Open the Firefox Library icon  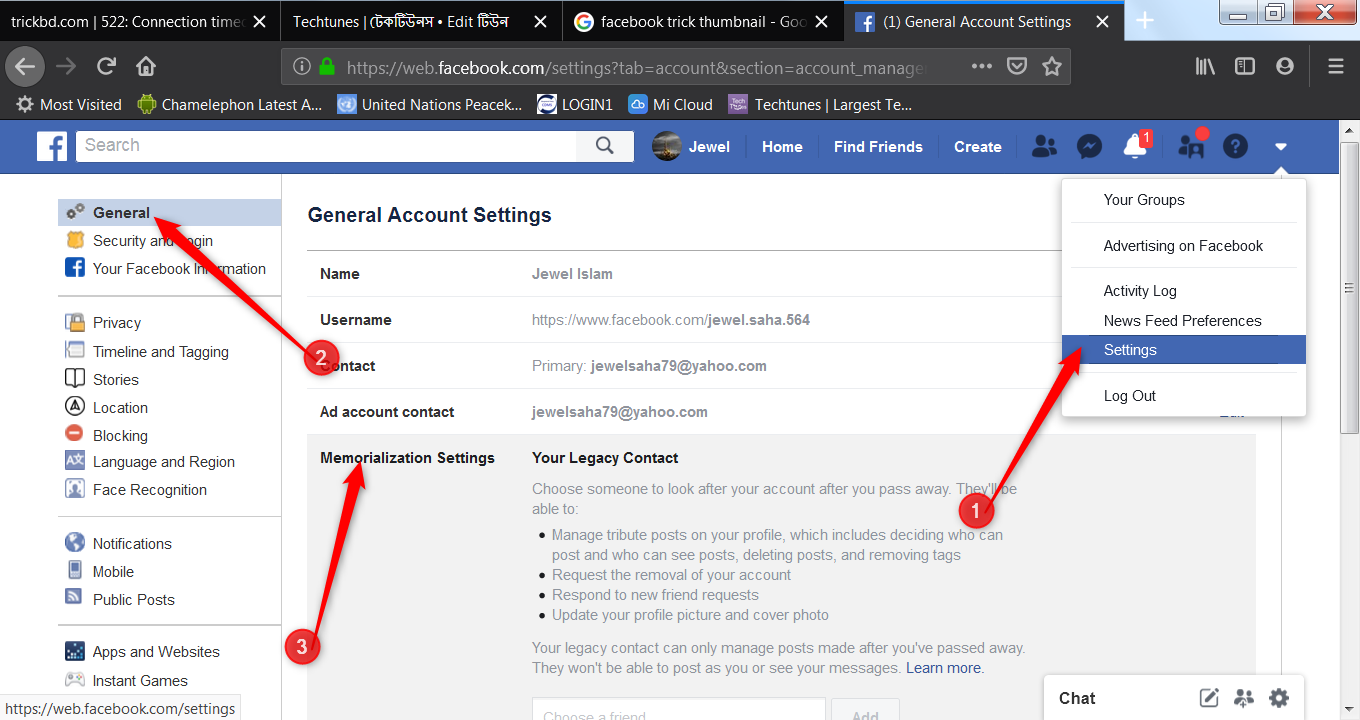[1205, 66]
